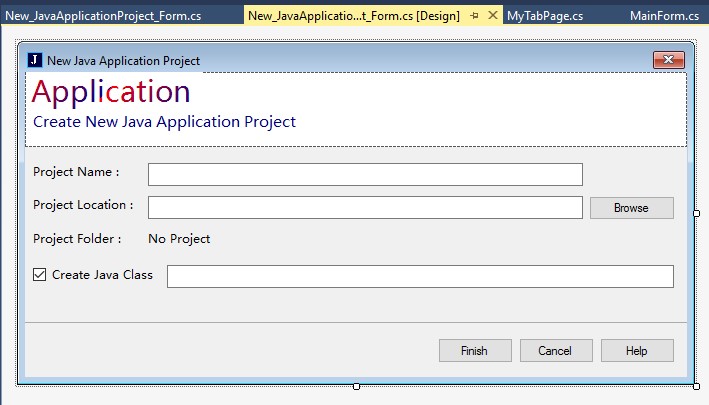This screenshot has width=709, height=405.
Task: Toggle the Create Java Class checkbox
Action: click(x=39, y=274)
